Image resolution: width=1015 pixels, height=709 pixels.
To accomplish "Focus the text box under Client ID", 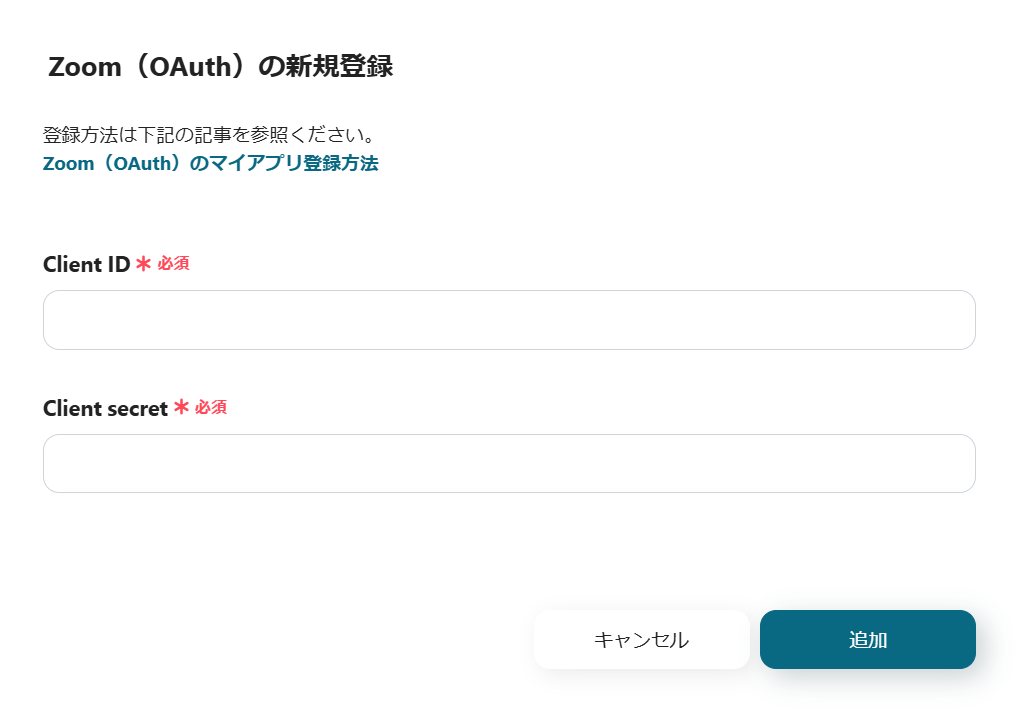I will [509, 320].
